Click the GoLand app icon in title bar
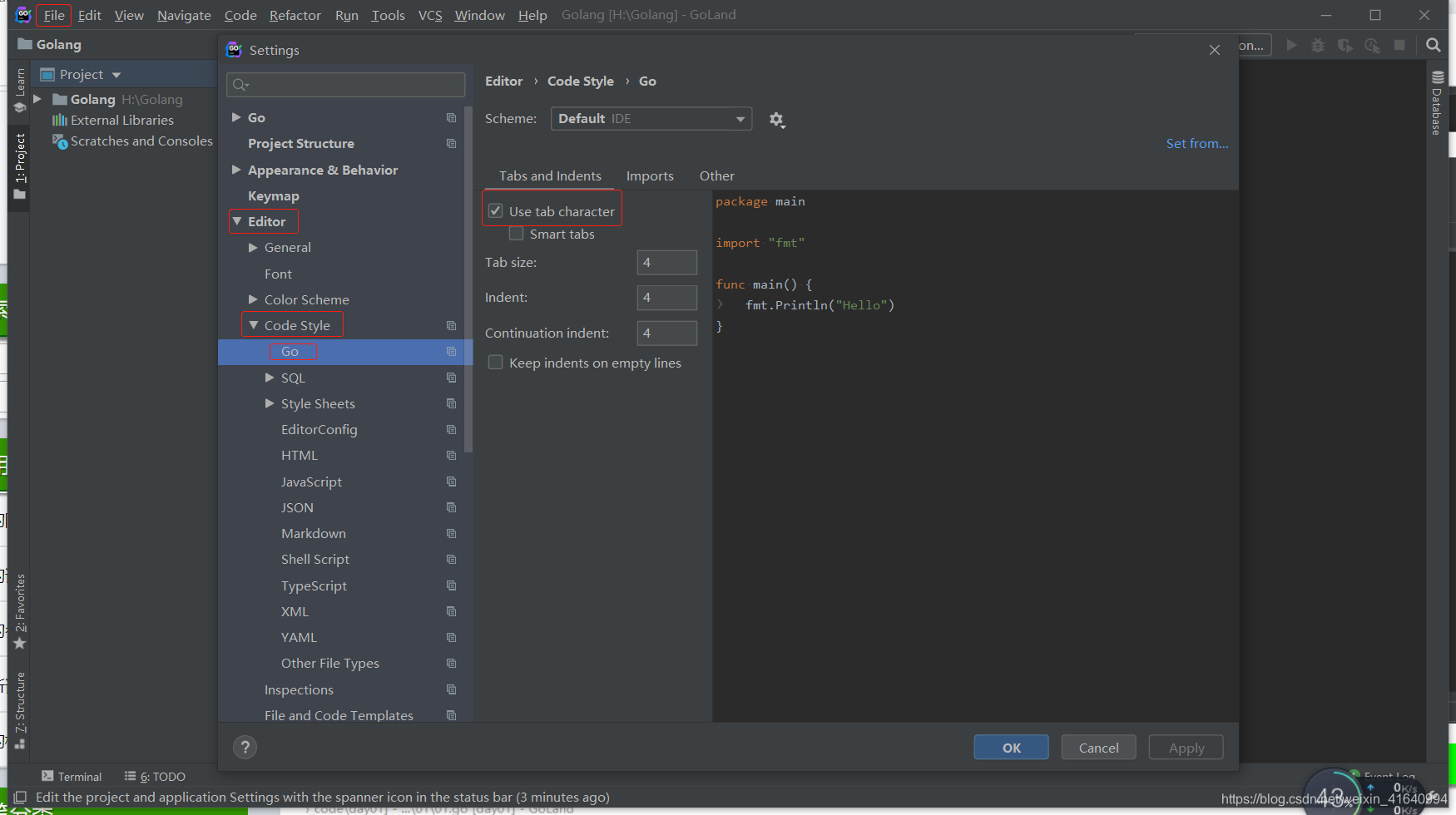This screenshot has width=1456, height=815. click(x=23, y=14)
